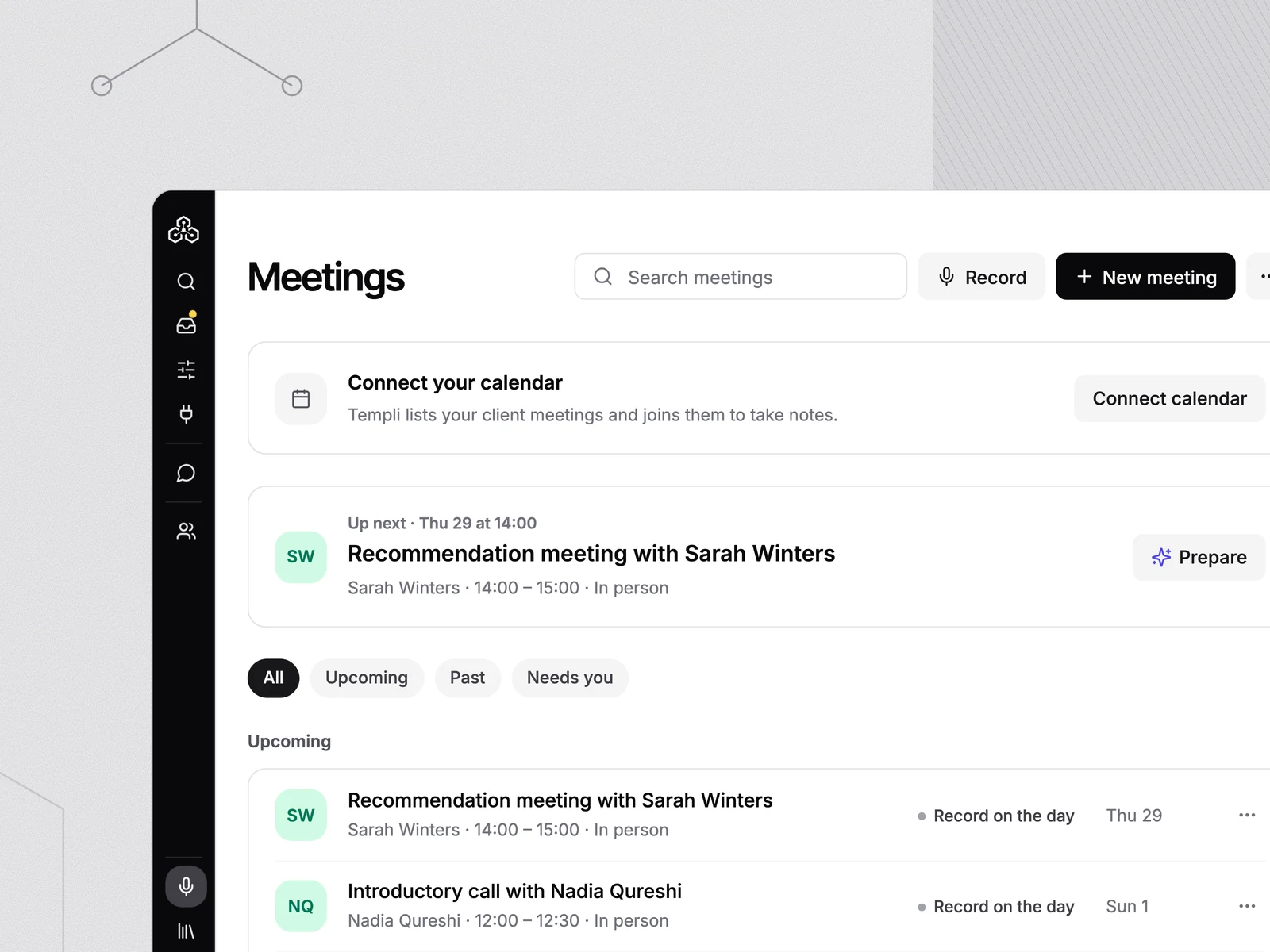Switch to the Upcoming filter tab
1270x952 pixels.
pyautogui.click(x=367, y=678)
